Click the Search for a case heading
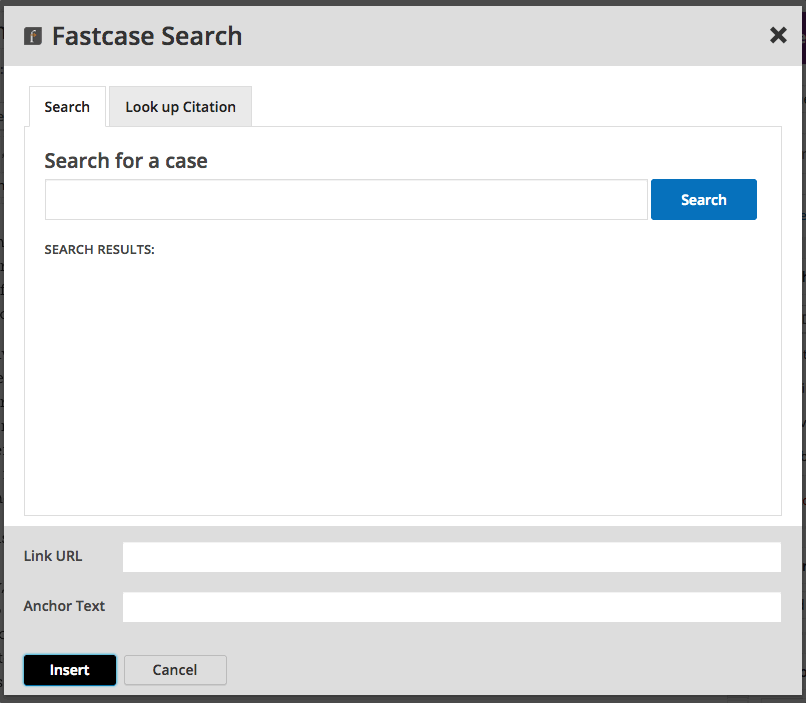 126,161
